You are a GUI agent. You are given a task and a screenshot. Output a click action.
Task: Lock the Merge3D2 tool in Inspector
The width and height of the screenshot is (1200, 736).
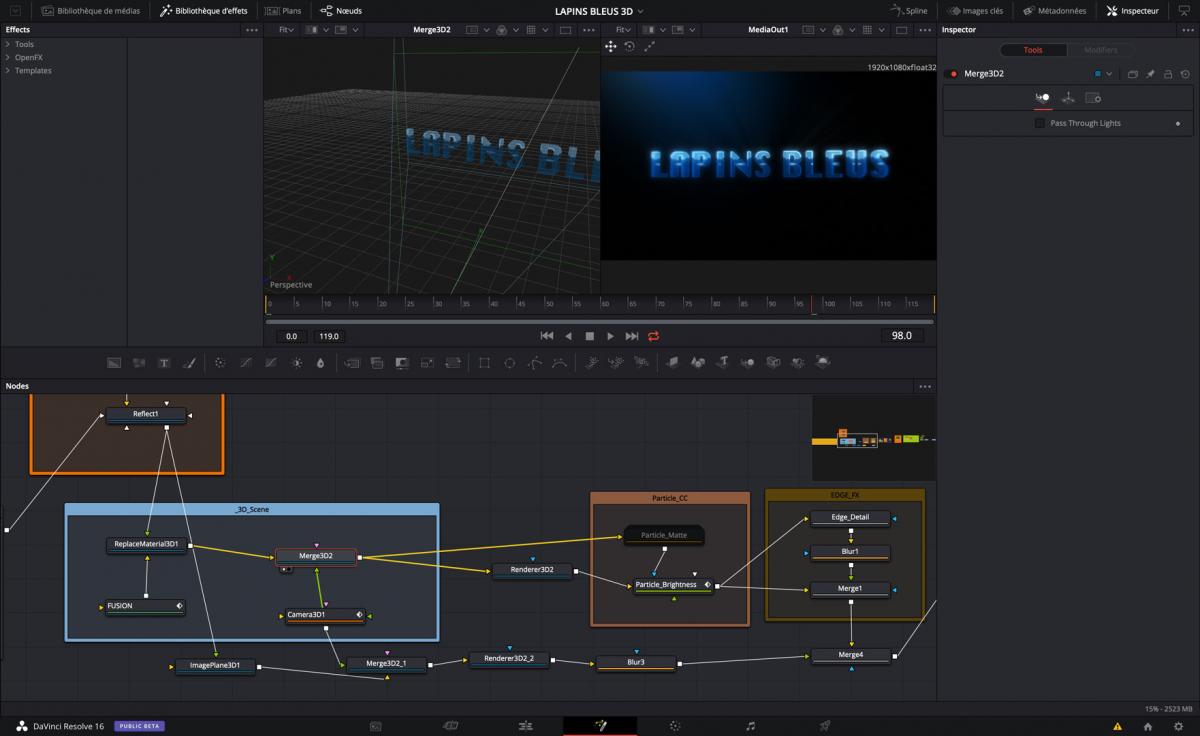pos(1168,74)
